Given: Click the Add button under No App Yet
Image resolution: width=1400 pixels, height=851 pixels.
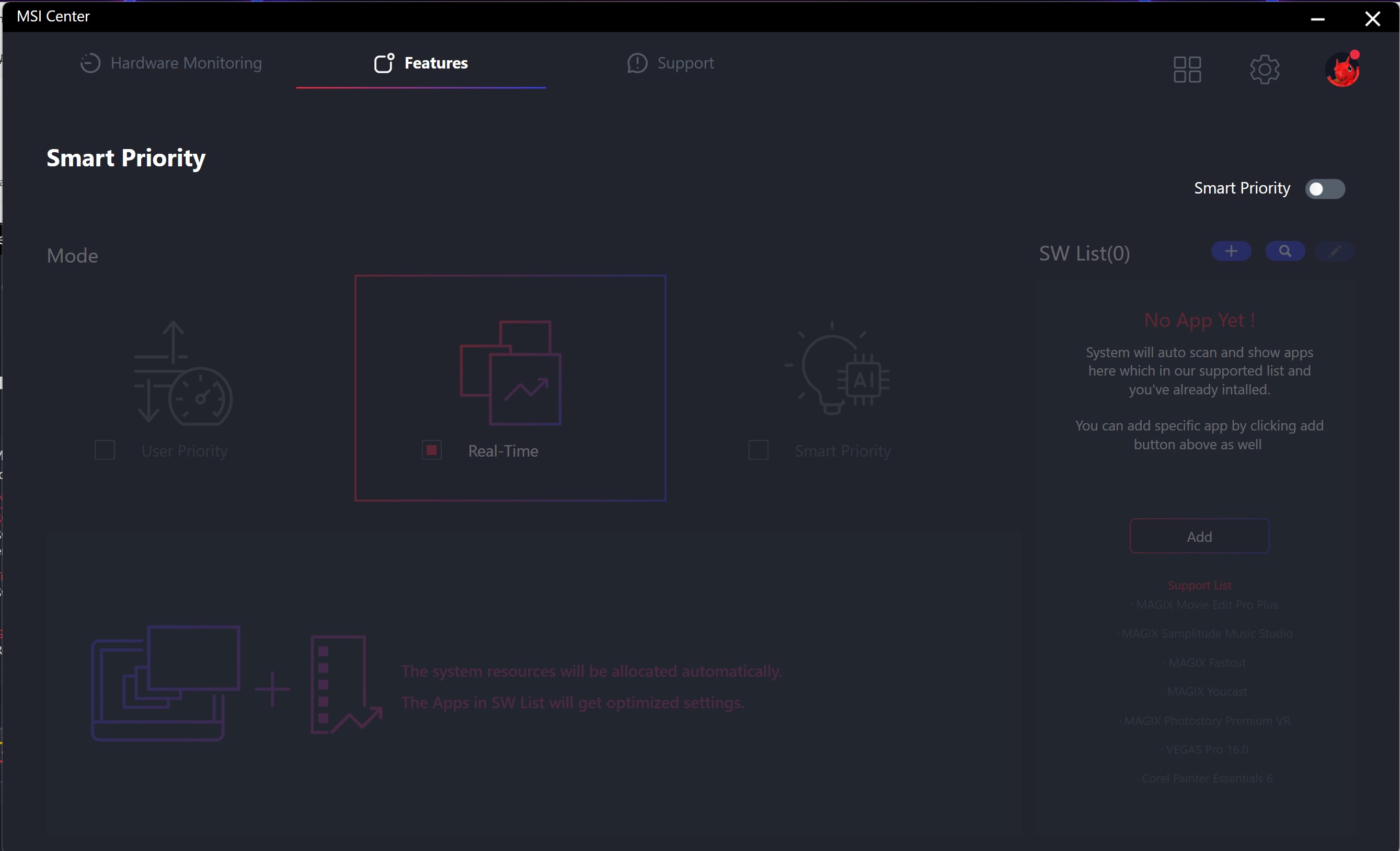Looking at the screenshot, I should pos(1199,536).
